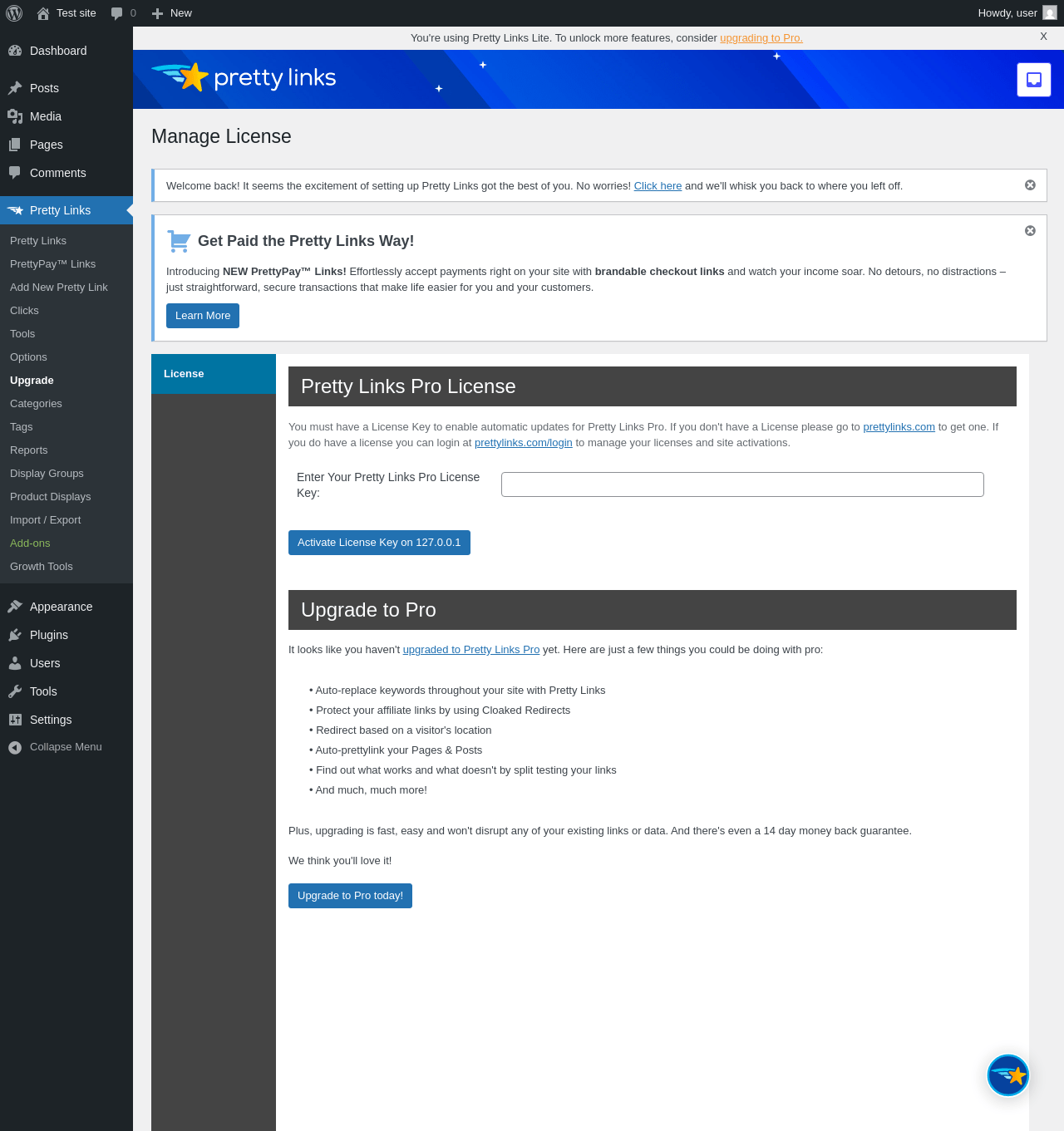Open PrettyPay™ Links submenu item

point(53,264)
